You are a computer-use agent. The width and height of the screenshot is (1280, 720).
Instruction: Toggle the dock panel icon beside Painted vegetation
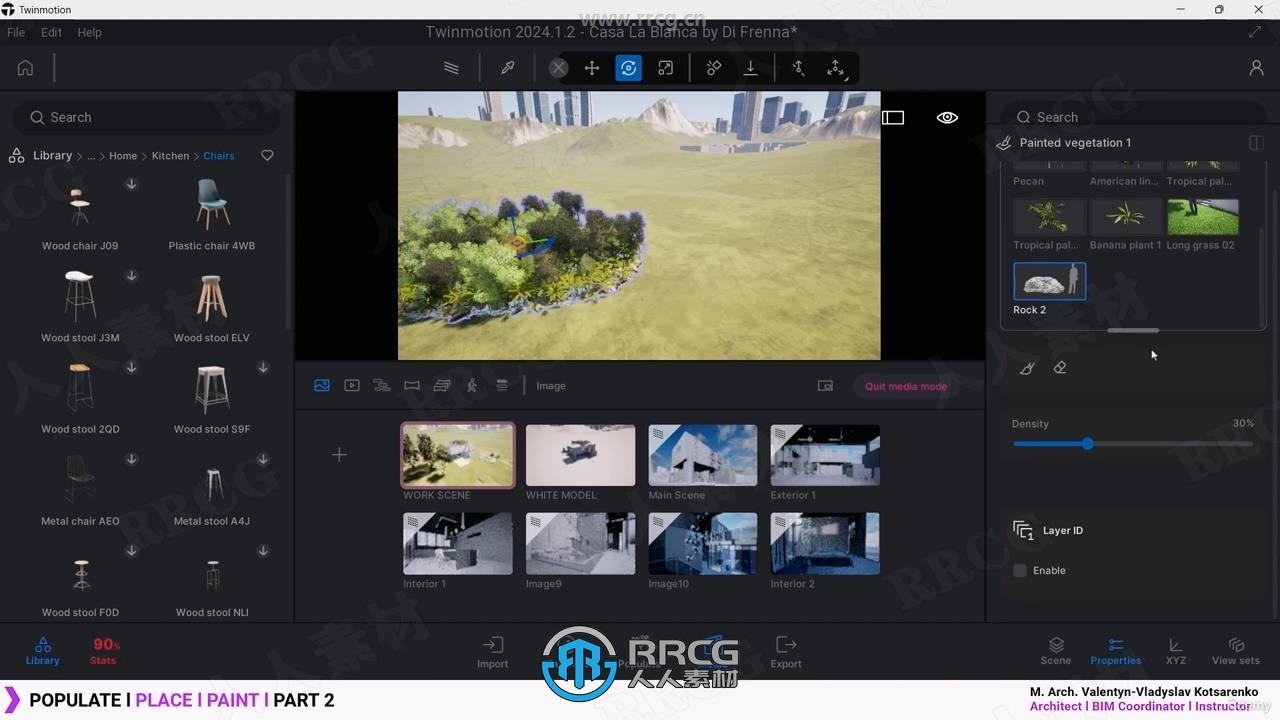click(x=1256, y=143)
